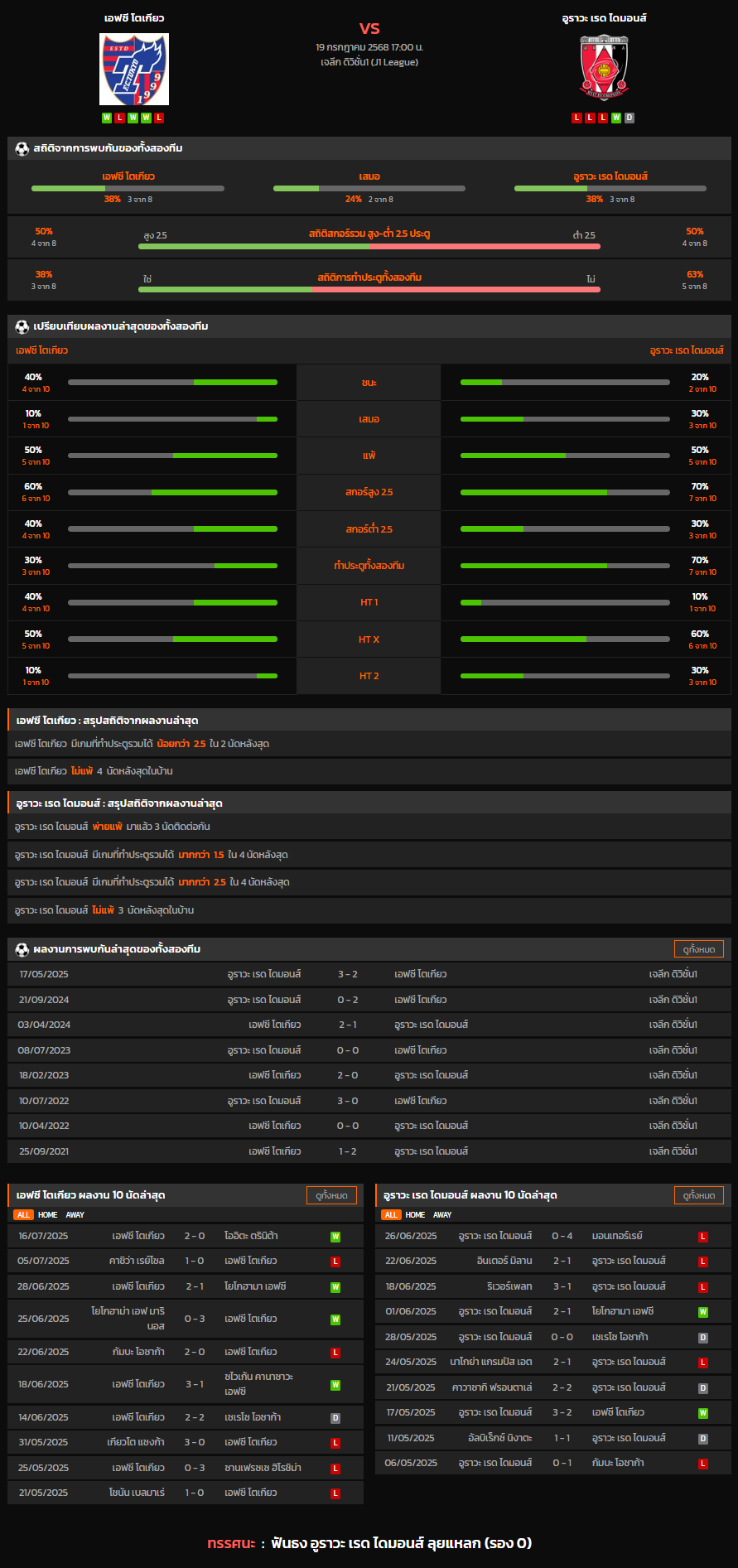Select AWAY tab in Urawa last 10 matches
The image size is (738, 1568).
[x=443, y=1215]
